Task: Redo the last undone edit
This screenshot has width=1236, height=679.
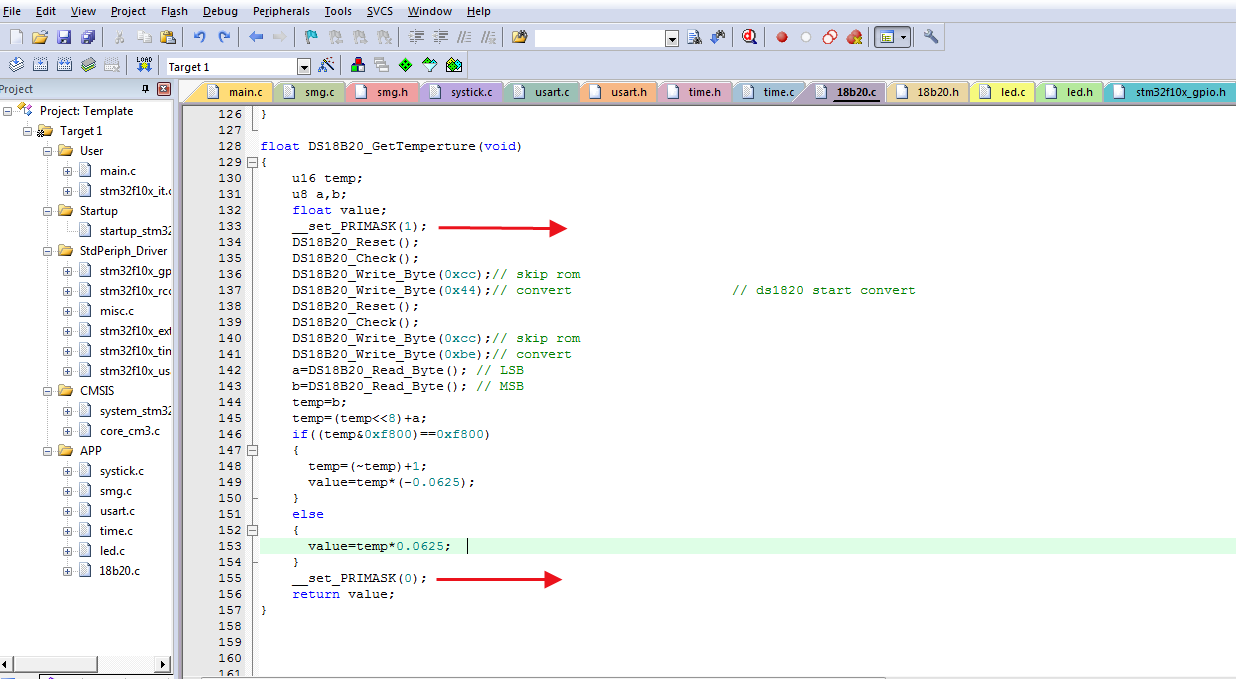Action: point(224,37)
